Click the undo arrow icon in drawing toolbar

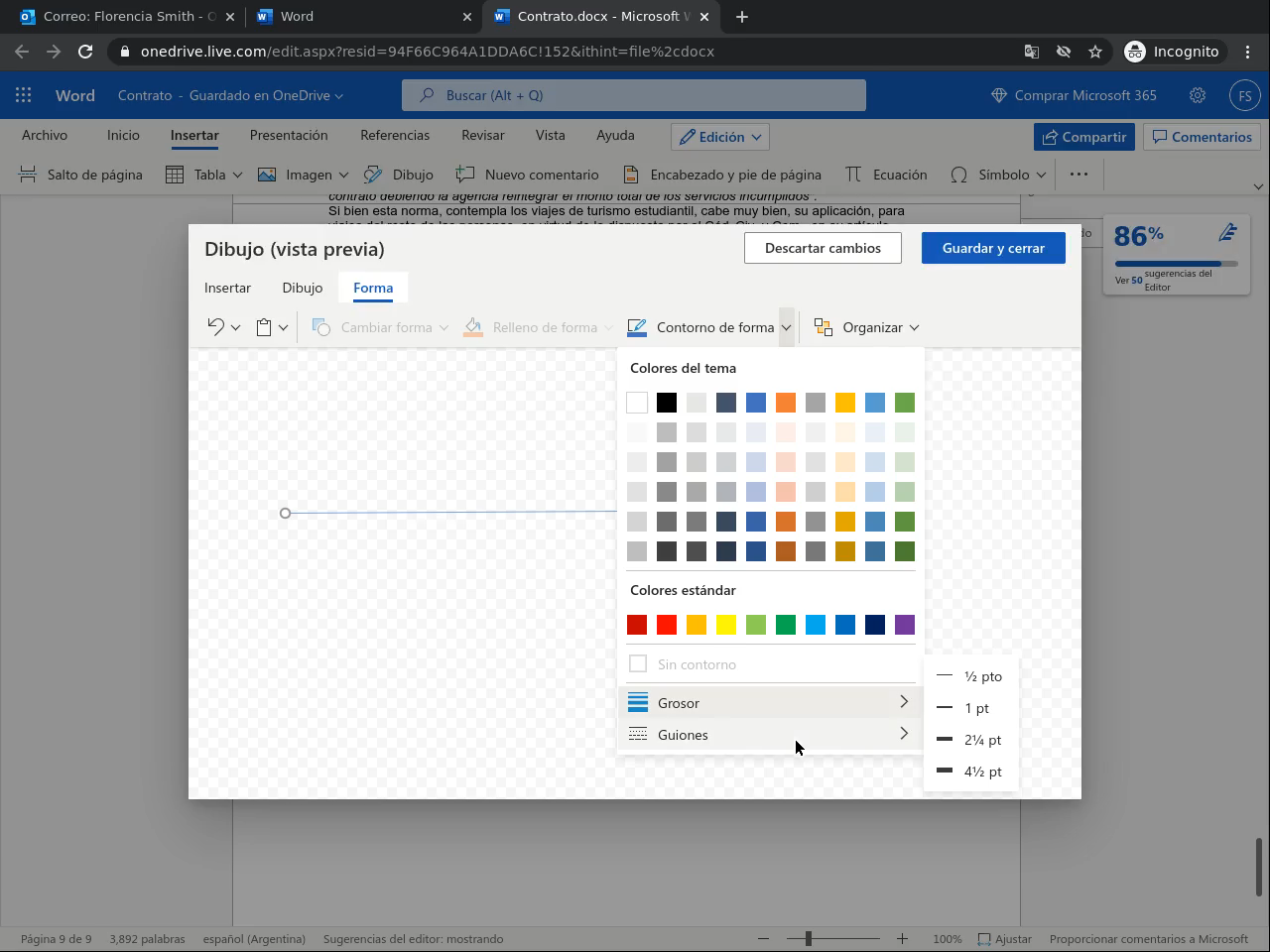[x=215, y=327]
